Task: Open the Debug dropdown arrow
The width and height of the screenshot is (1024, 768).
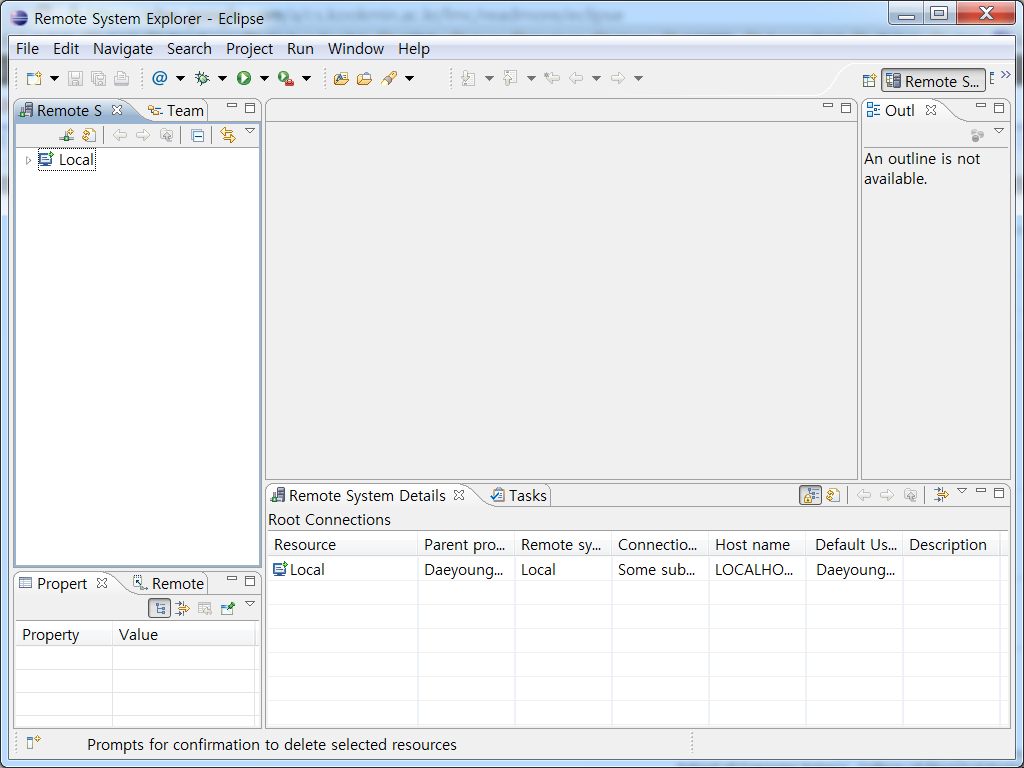Action: pyautogui.click(x=222, y=79)
